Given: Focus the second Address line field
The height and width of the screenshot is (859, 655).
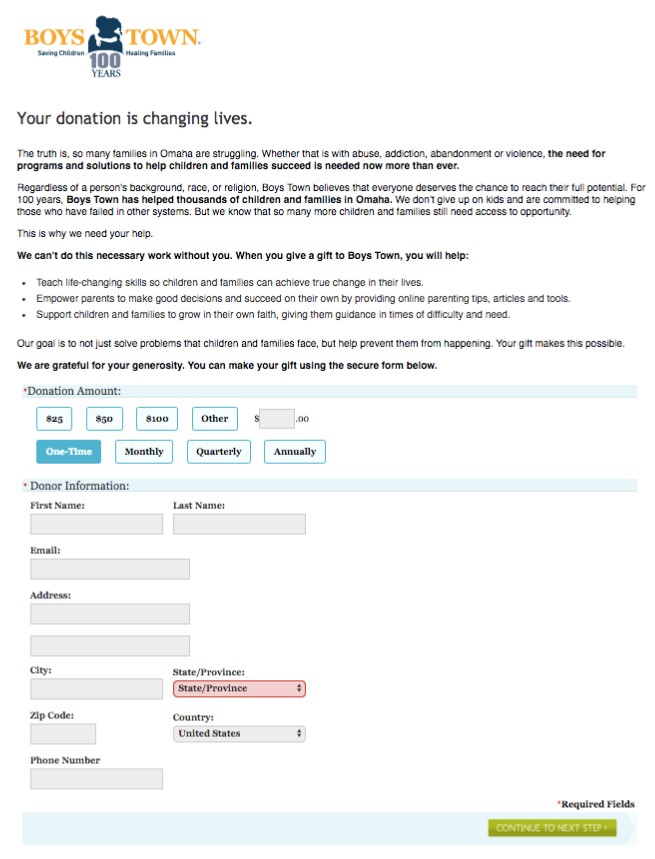Looking at the screenshot, I should (x=110, y=646).
